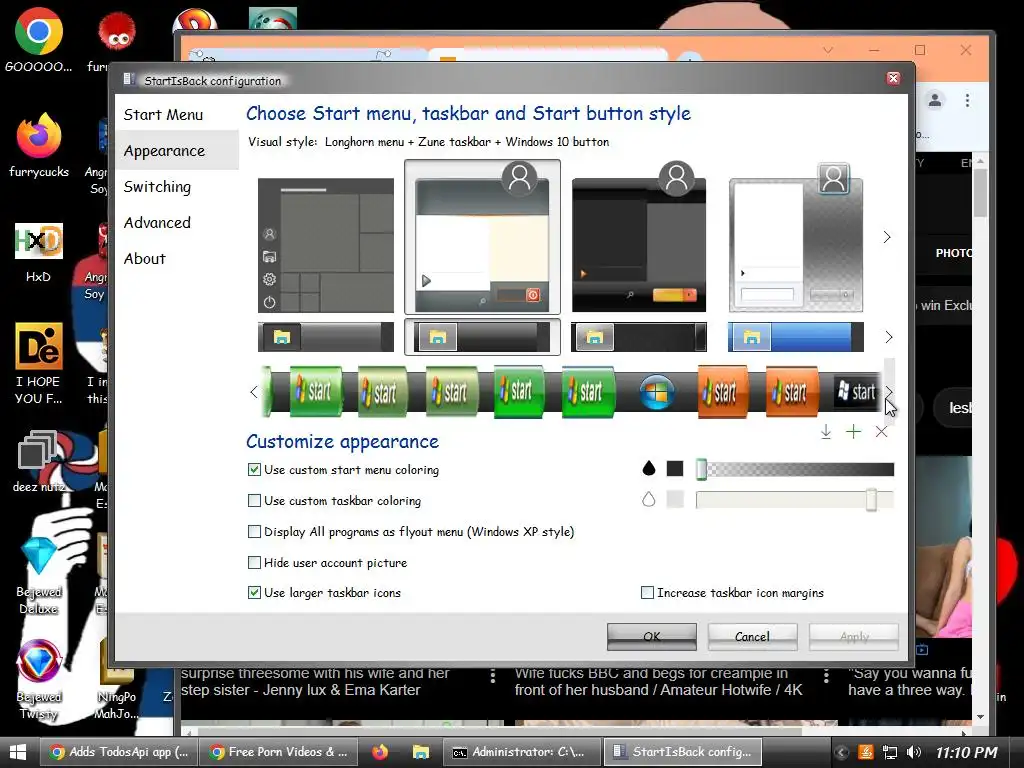
Task: Open the furrycucks Firefox desktop shortcut
Action: (x=39, y=146)
